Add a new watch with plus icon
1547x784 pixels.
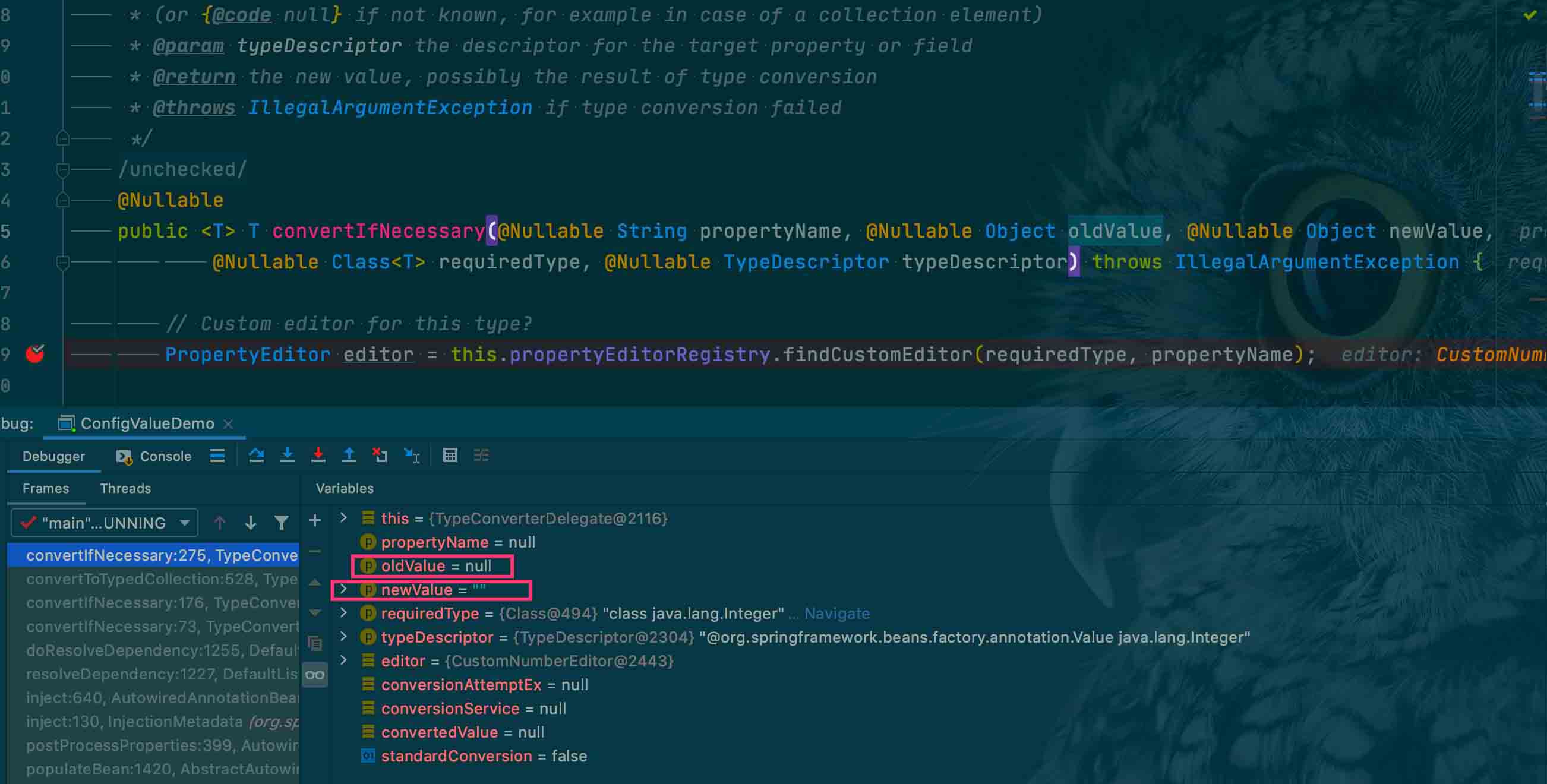point(315,520)
